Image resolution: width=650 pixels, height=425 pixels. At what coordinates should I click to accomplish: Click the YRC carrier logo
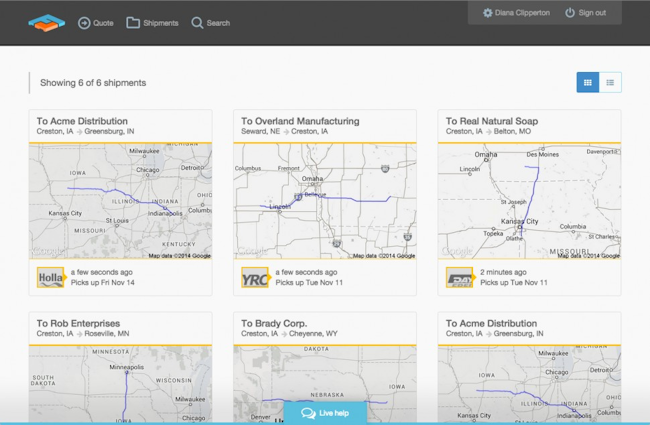click(x=255, y=277)
